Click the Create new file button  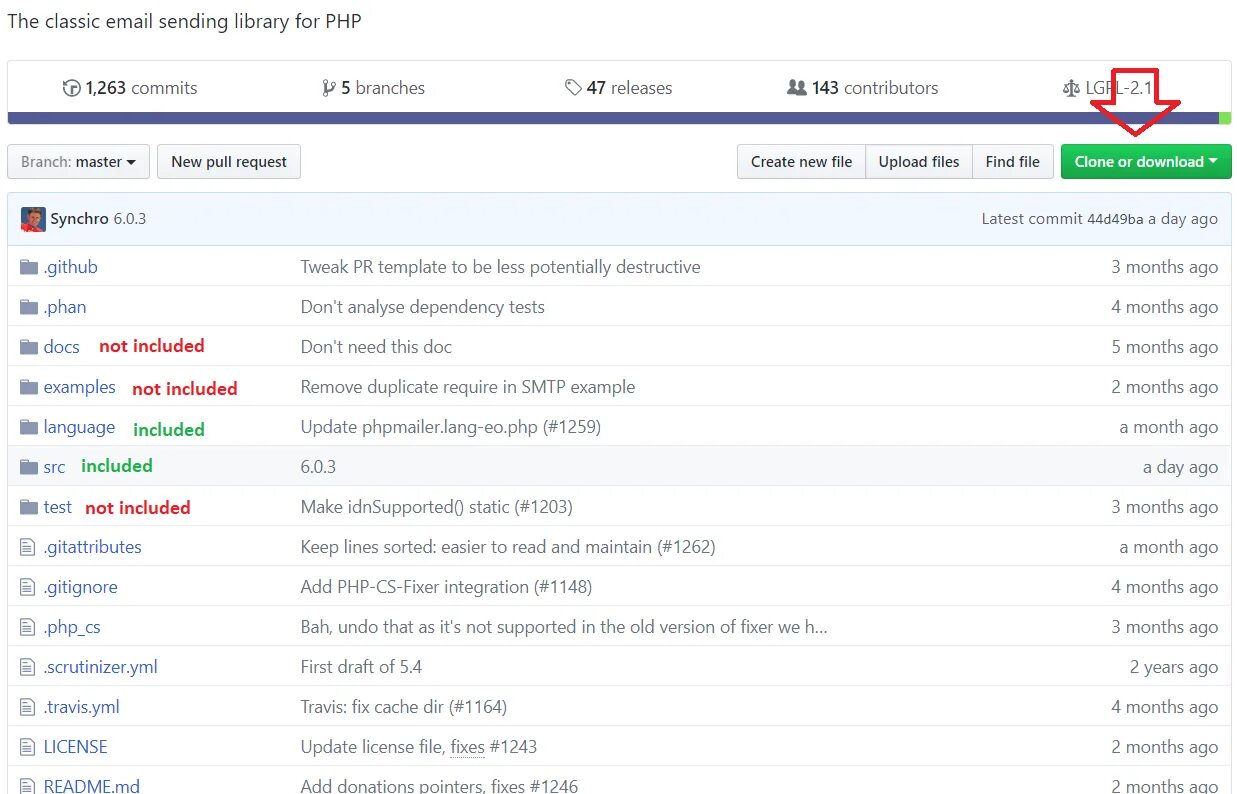[x=801, y=162]
